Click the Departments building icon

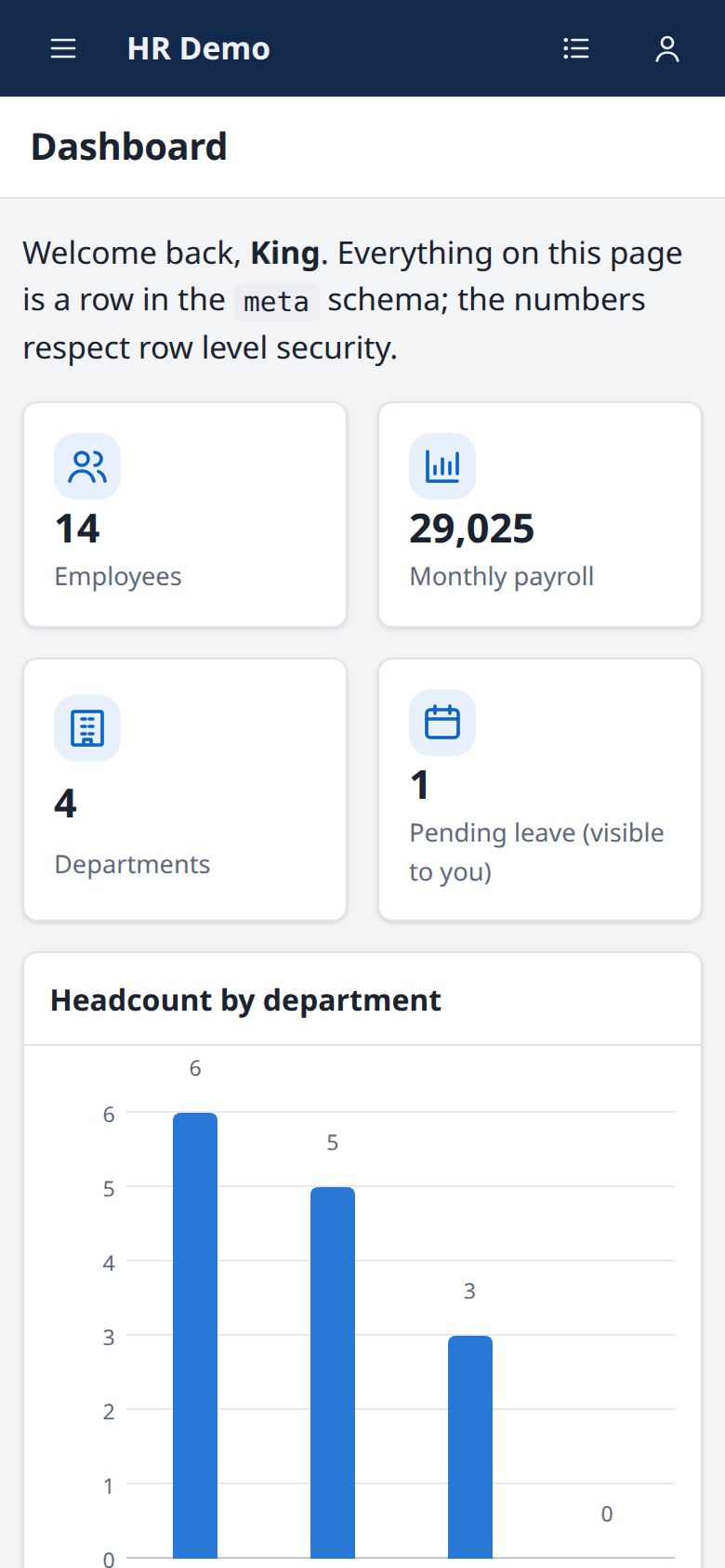[x=87, y=728]
